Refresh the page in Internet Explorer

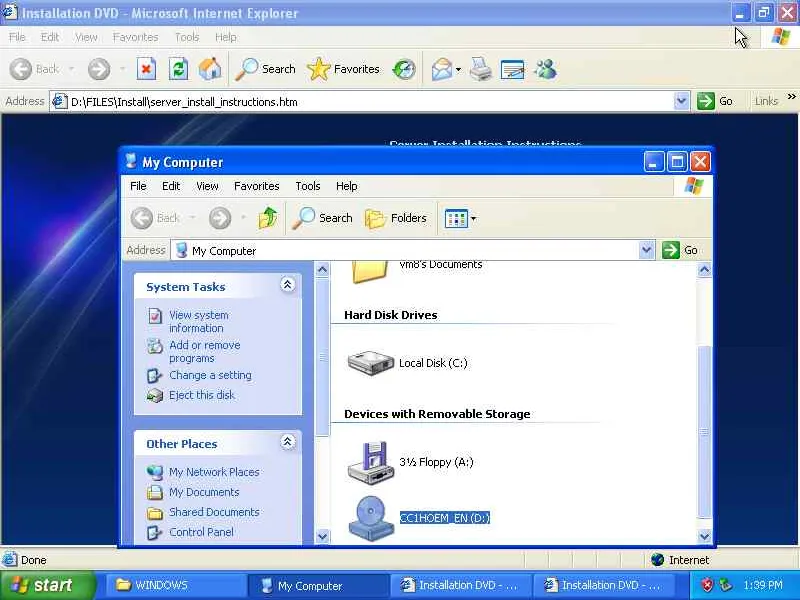[x=179, y=69]
